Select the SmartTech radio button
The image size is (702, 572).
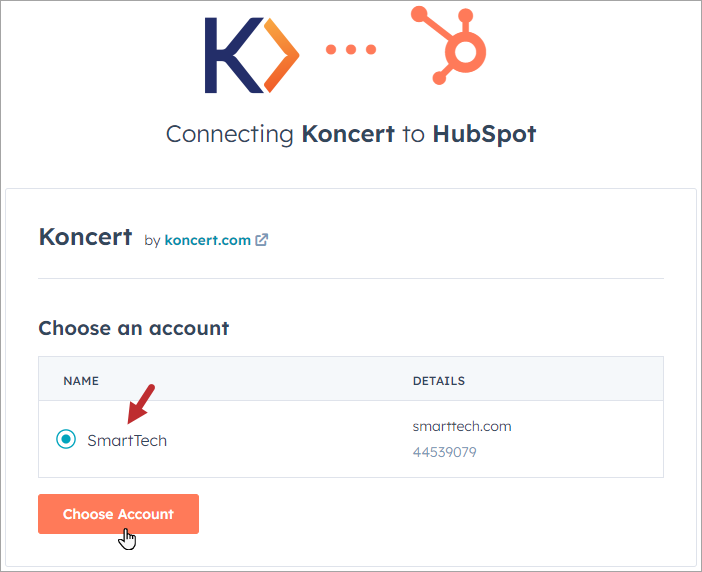pos(66,439)
